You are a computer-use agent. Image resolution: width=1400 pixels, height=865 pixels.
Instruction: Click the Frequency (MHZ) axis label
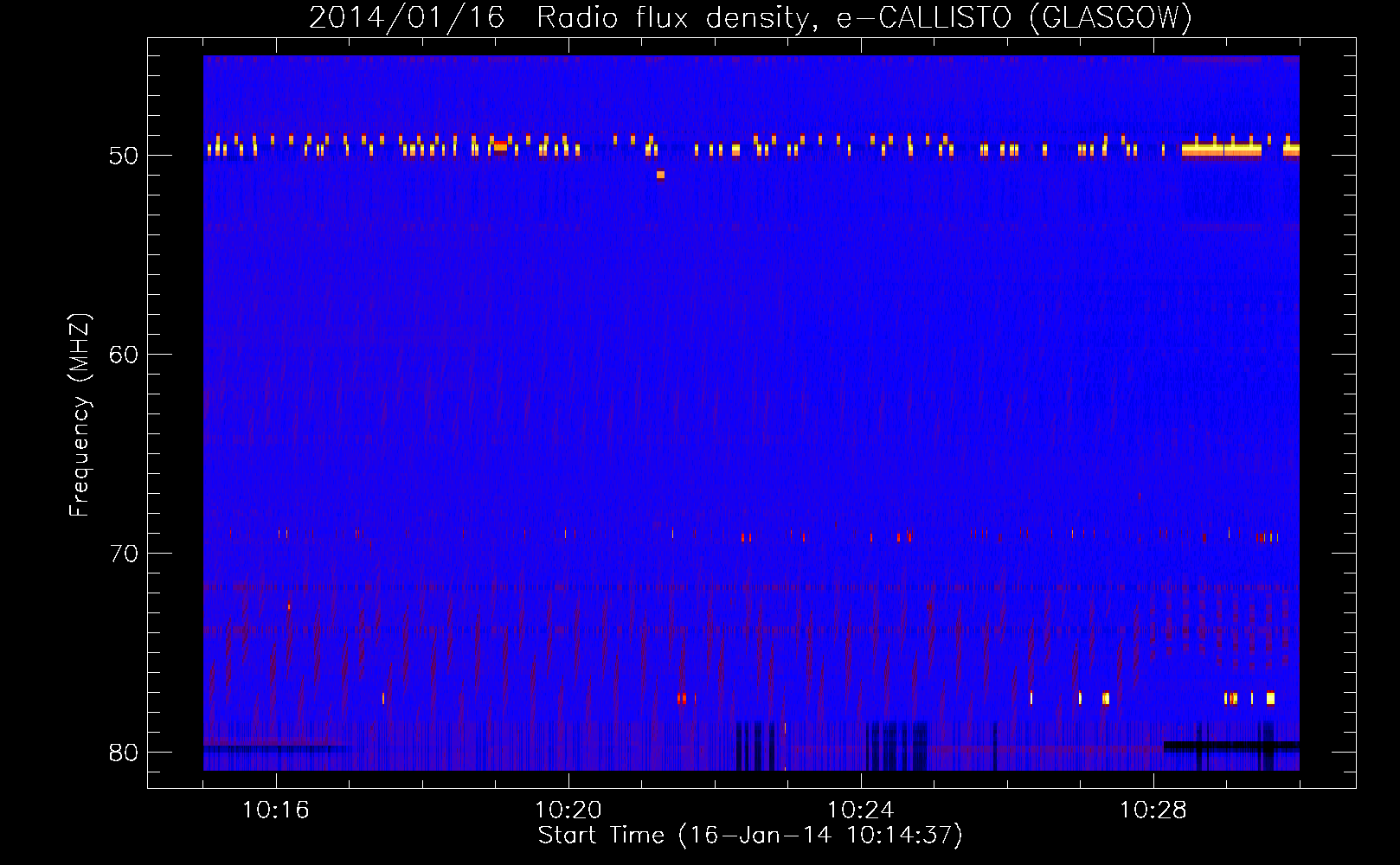coord(80,416)
